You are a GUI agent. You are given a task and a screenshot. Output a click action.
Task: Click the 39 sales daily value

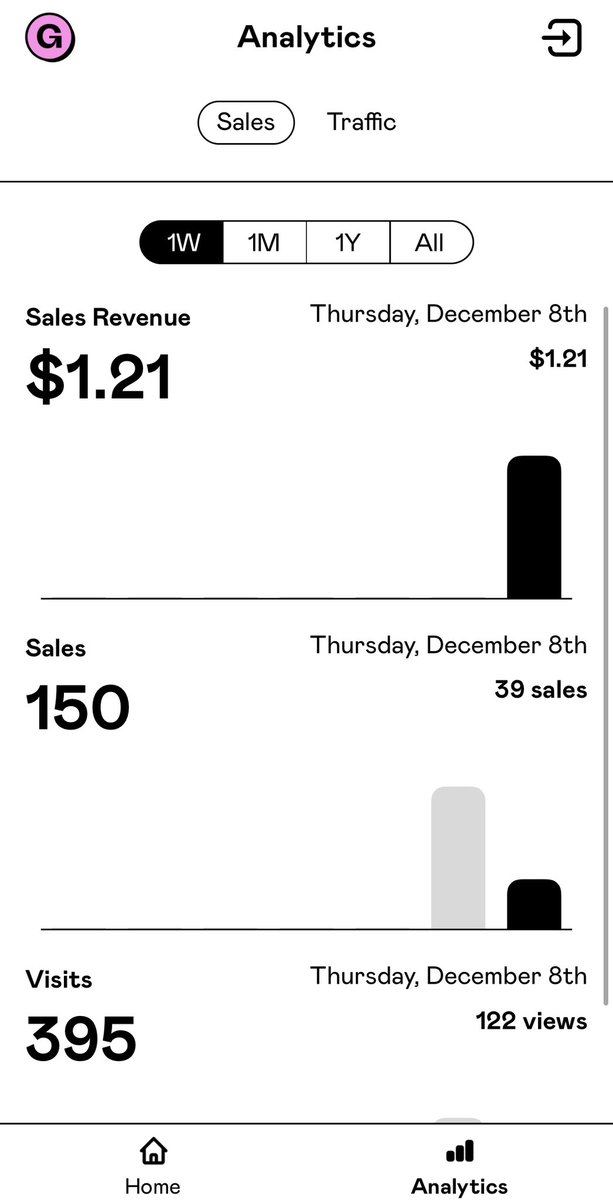pos(541,689)
